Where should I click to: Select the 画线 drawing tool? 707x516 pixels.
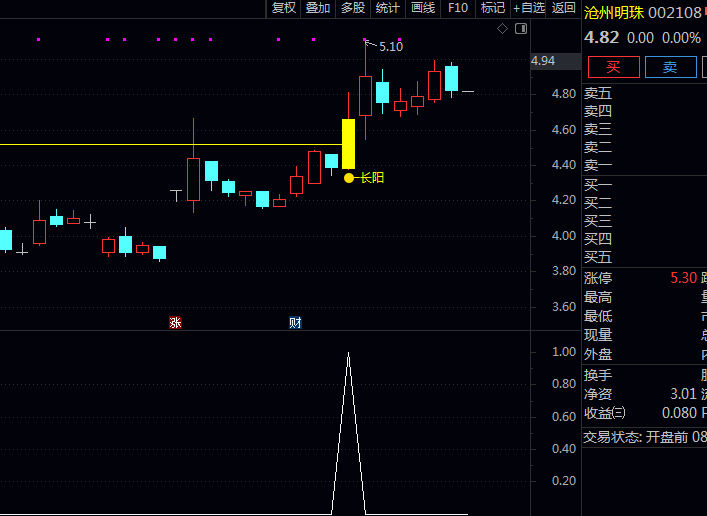(x=423, y=8)
